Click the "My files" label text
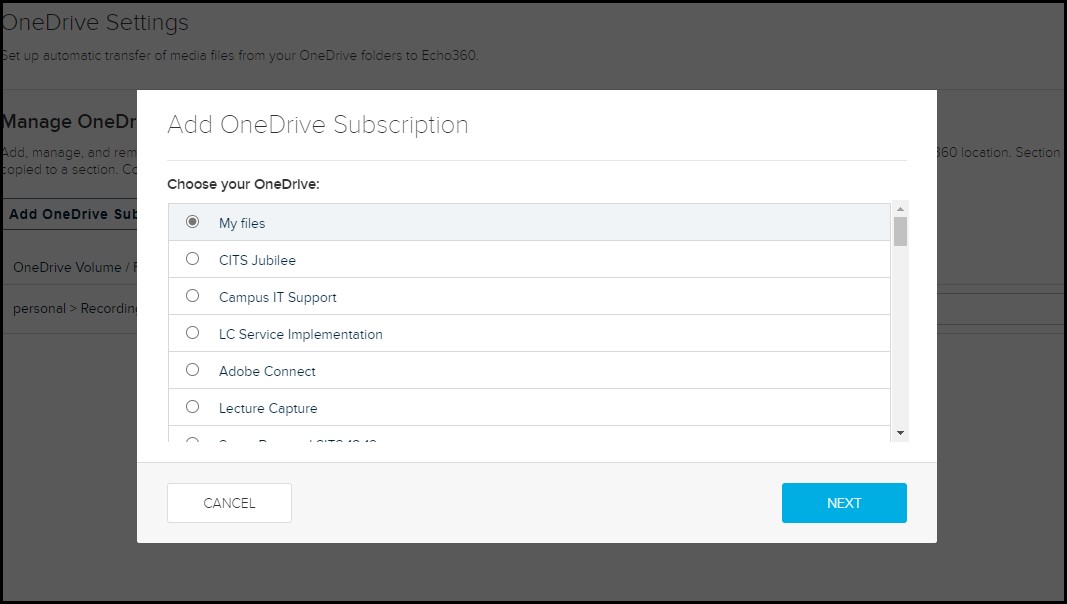Image resolution: width=1067 pixels, height=604 pixels. (242, 223)
